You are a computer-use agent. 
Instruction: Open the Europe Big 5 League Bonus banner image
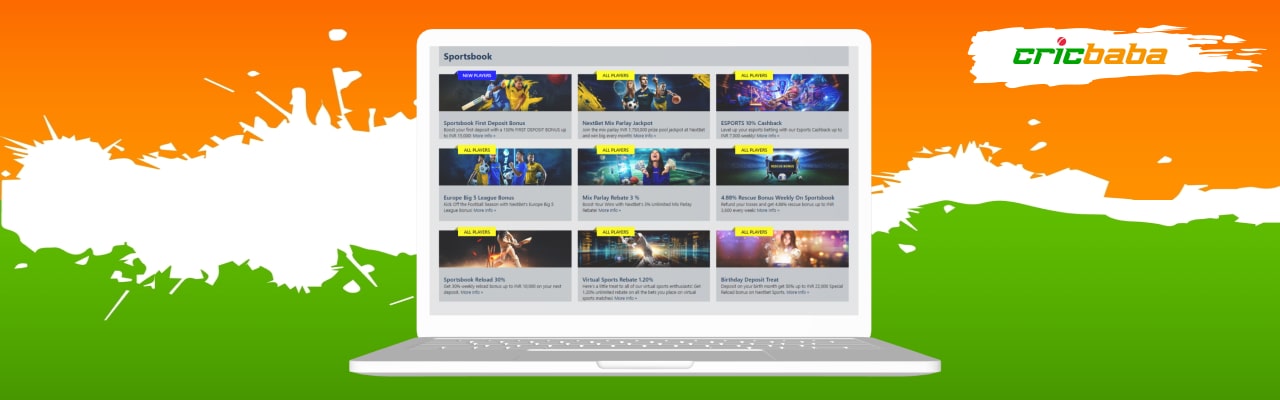505,167
